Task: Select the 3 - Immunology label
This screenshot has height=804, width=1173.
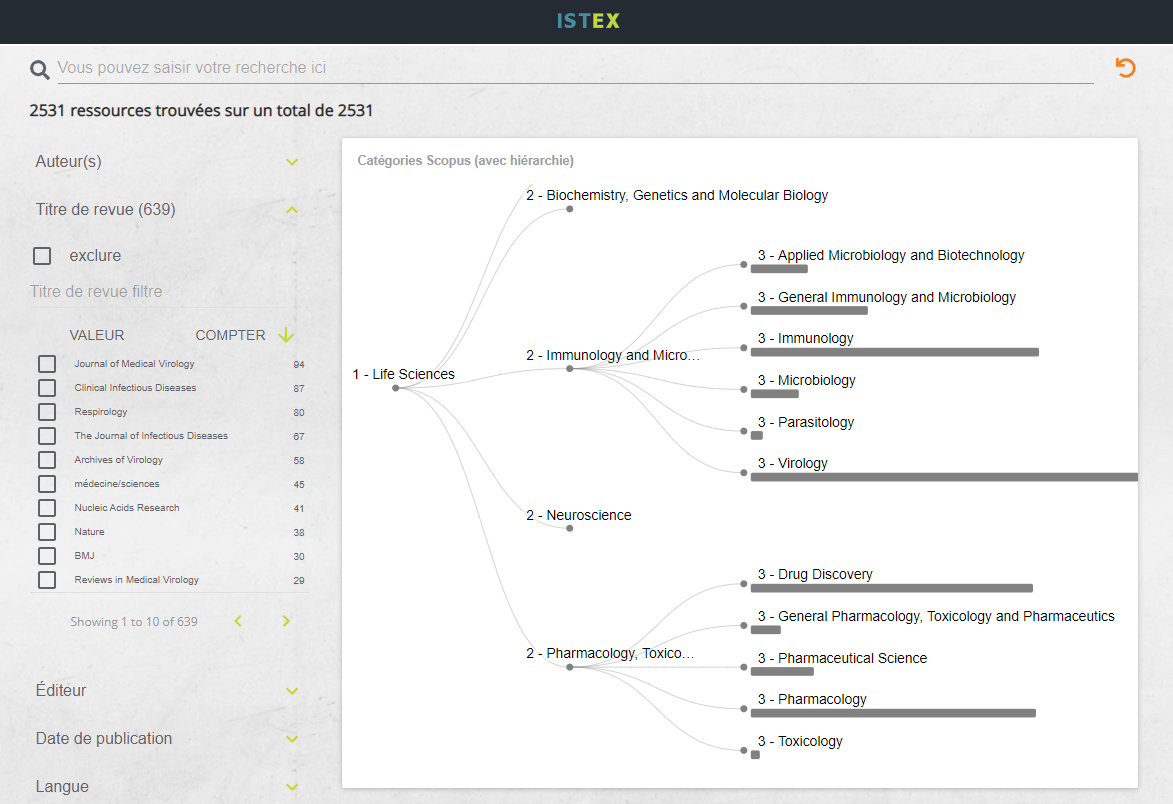Action: [806, 338]
